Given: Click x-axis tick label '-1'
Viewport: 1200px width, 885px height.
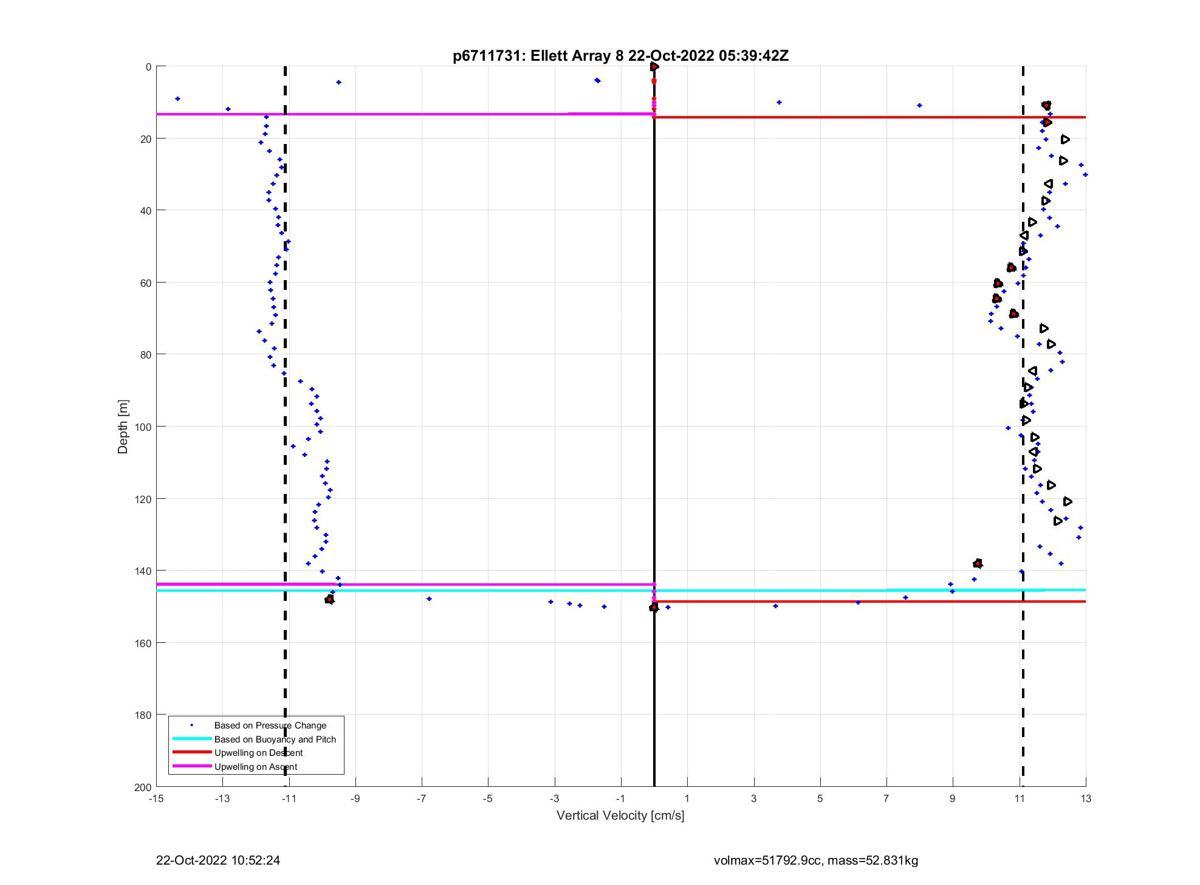Looking at the screenshot, I should 621,798.
